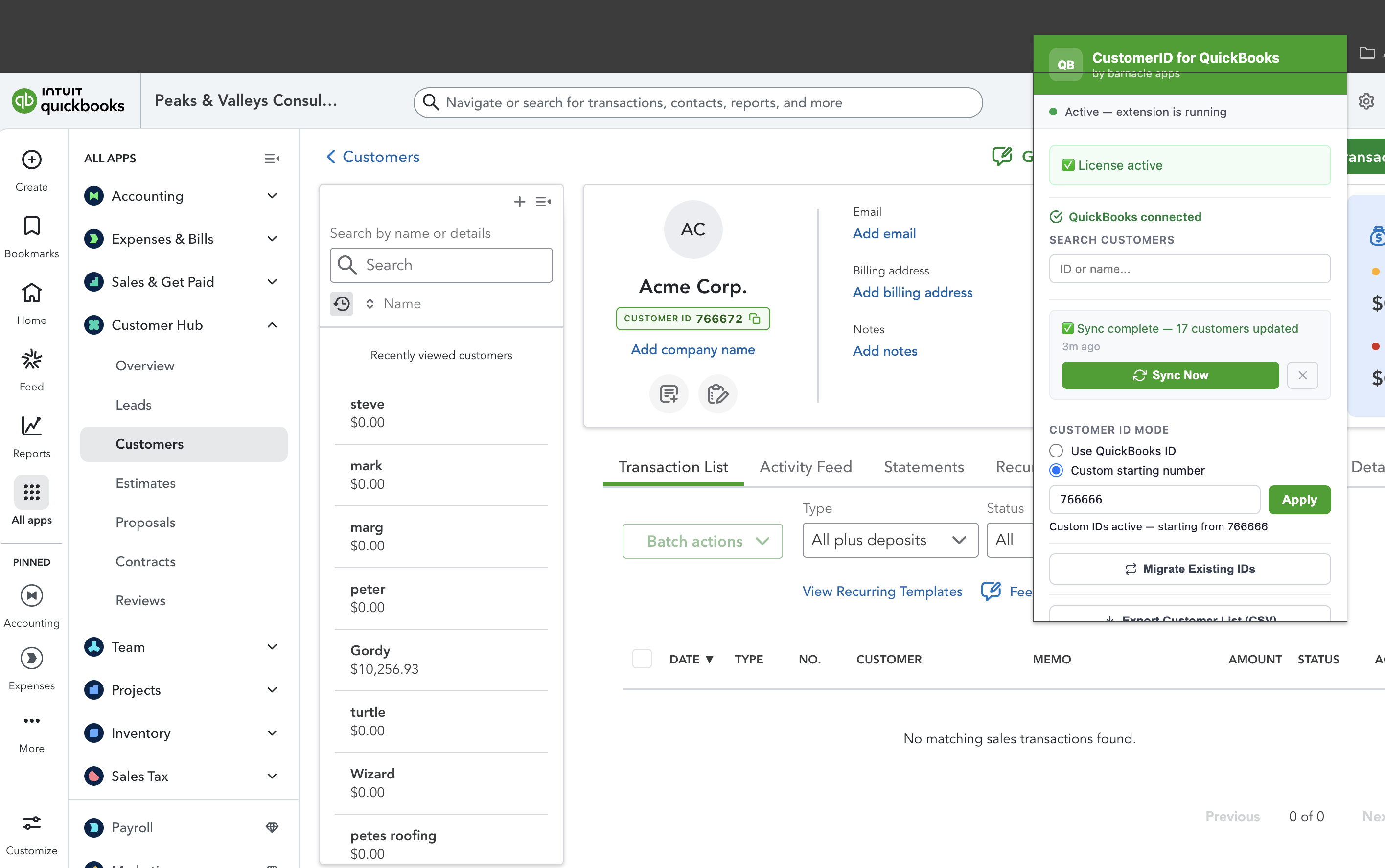This screenshot has width=1385, height=868.
Task: Select Custom starting number radio option
Action: click(1056, 470)
